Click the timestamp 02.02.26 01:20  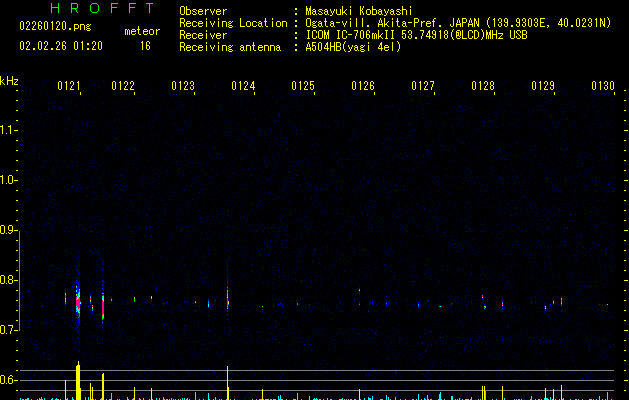[61, 46]
